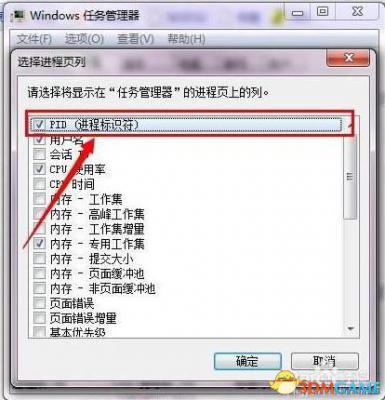
Task: Open the 选项(O) menu
Action: click(x=84, y=39)
